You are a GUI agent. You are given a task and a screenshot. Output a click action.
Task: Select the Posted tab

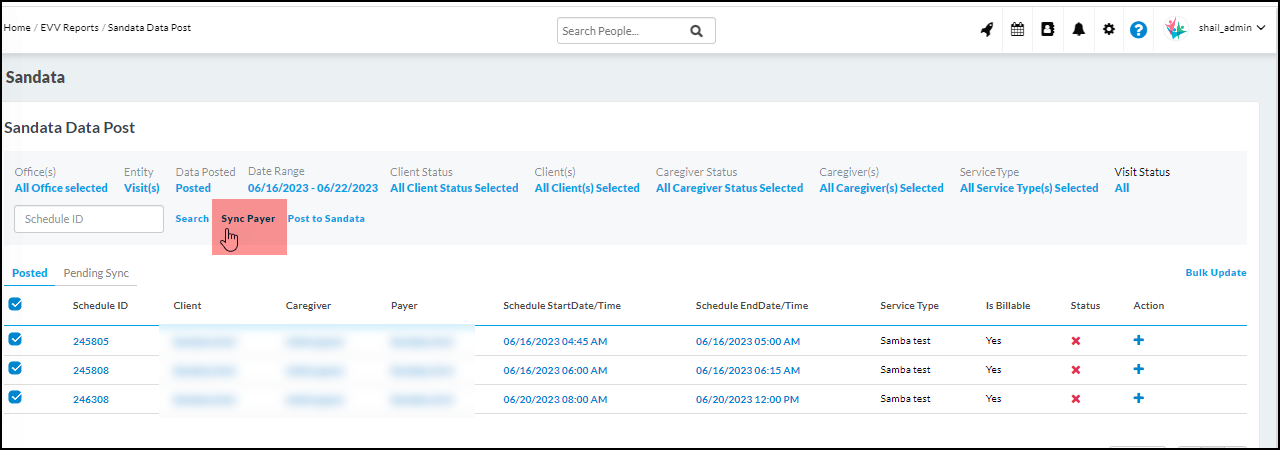click(x=30, y=273)
